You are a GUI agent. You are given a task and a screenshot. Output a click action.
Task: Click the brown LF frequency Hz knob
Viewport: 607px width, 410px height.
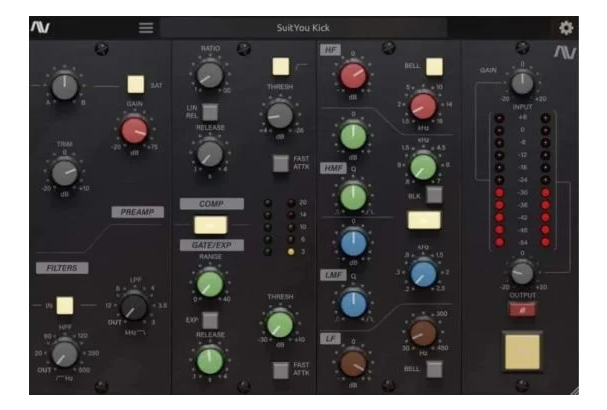pyautogui.click(x=423, y=333)
